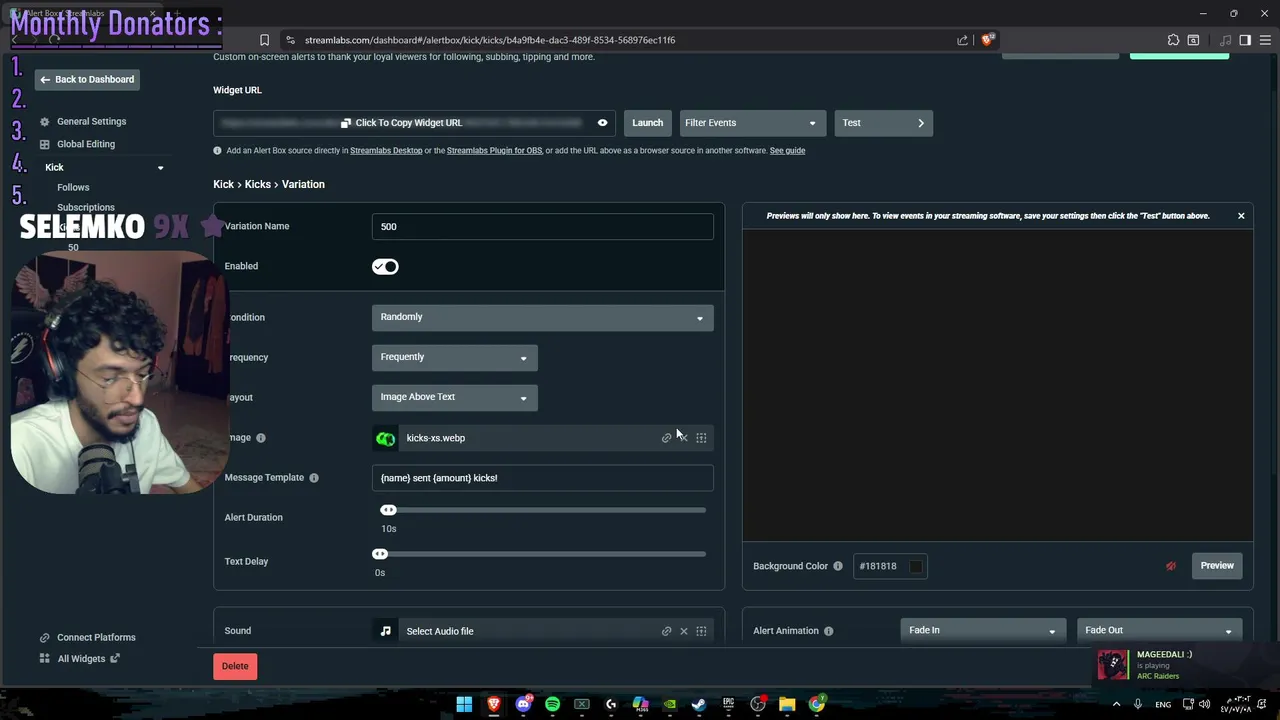Open the media control music note icon
This screenshot has width=1280, height=720.
pos(1226,40)
